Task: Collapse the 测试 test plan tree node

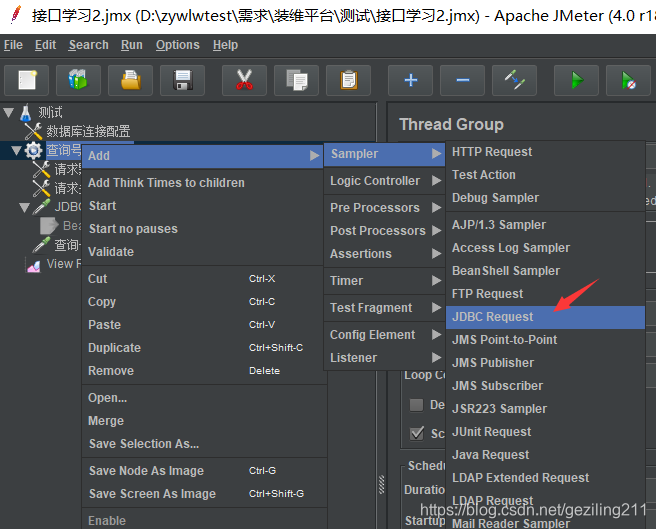Action: 8,112
